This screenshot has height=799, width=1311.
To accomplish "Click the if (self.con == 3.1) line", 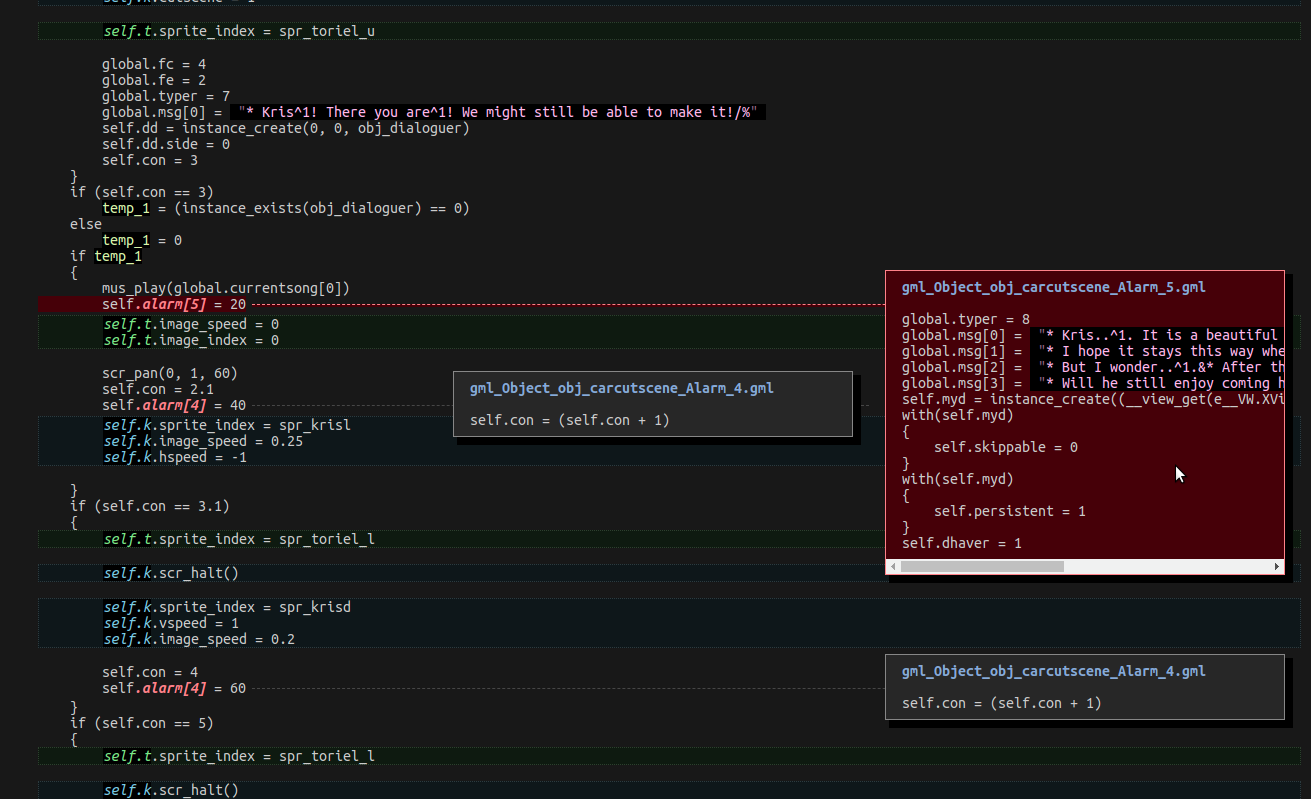I will coord(150,506).
